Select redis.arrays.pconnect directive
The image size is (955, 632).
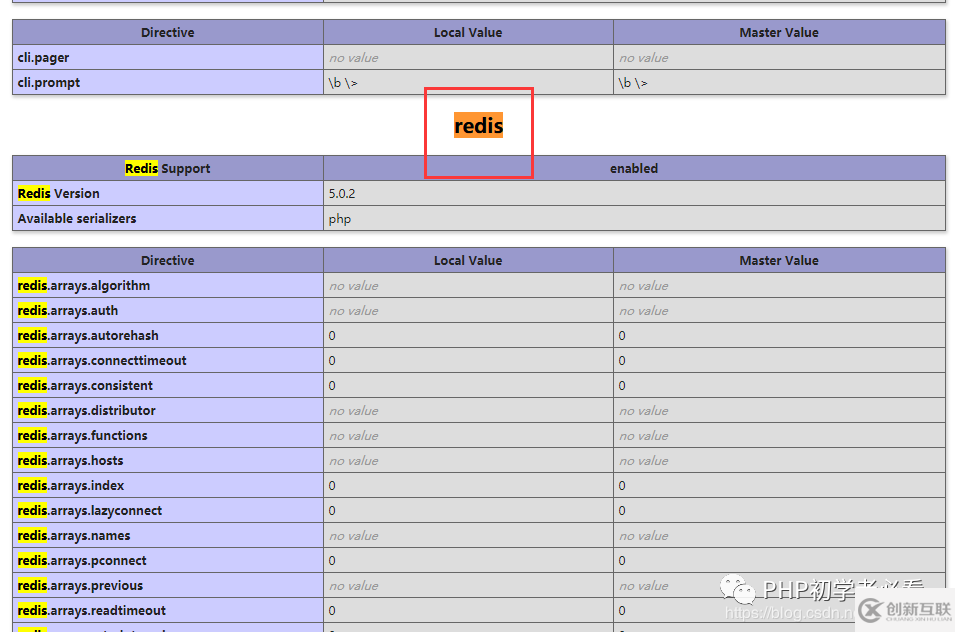pyautogui.click(x=167, y=560)
